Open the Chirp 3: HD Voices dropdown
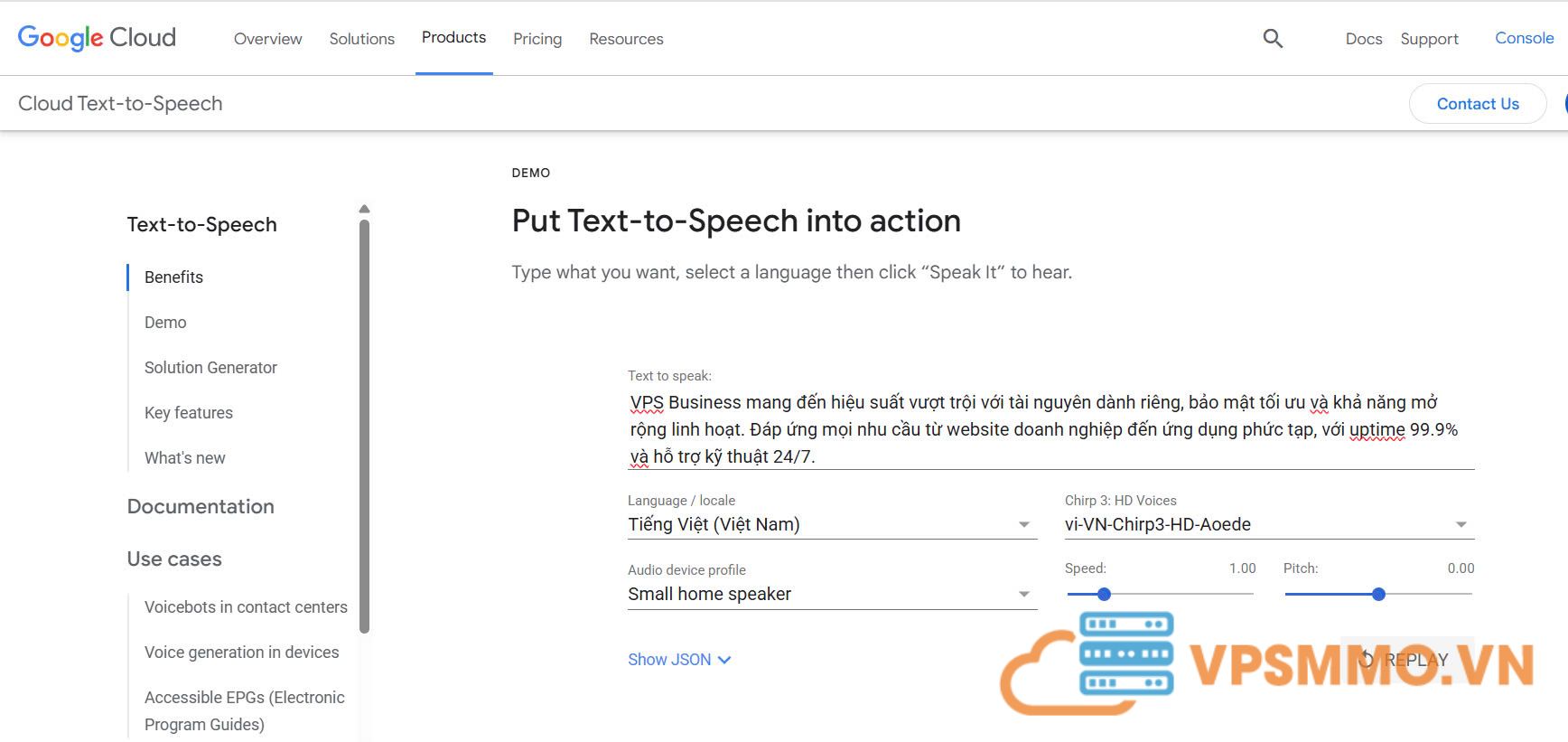Screen dimensions: 1568x742 [x=1269, y=524]
